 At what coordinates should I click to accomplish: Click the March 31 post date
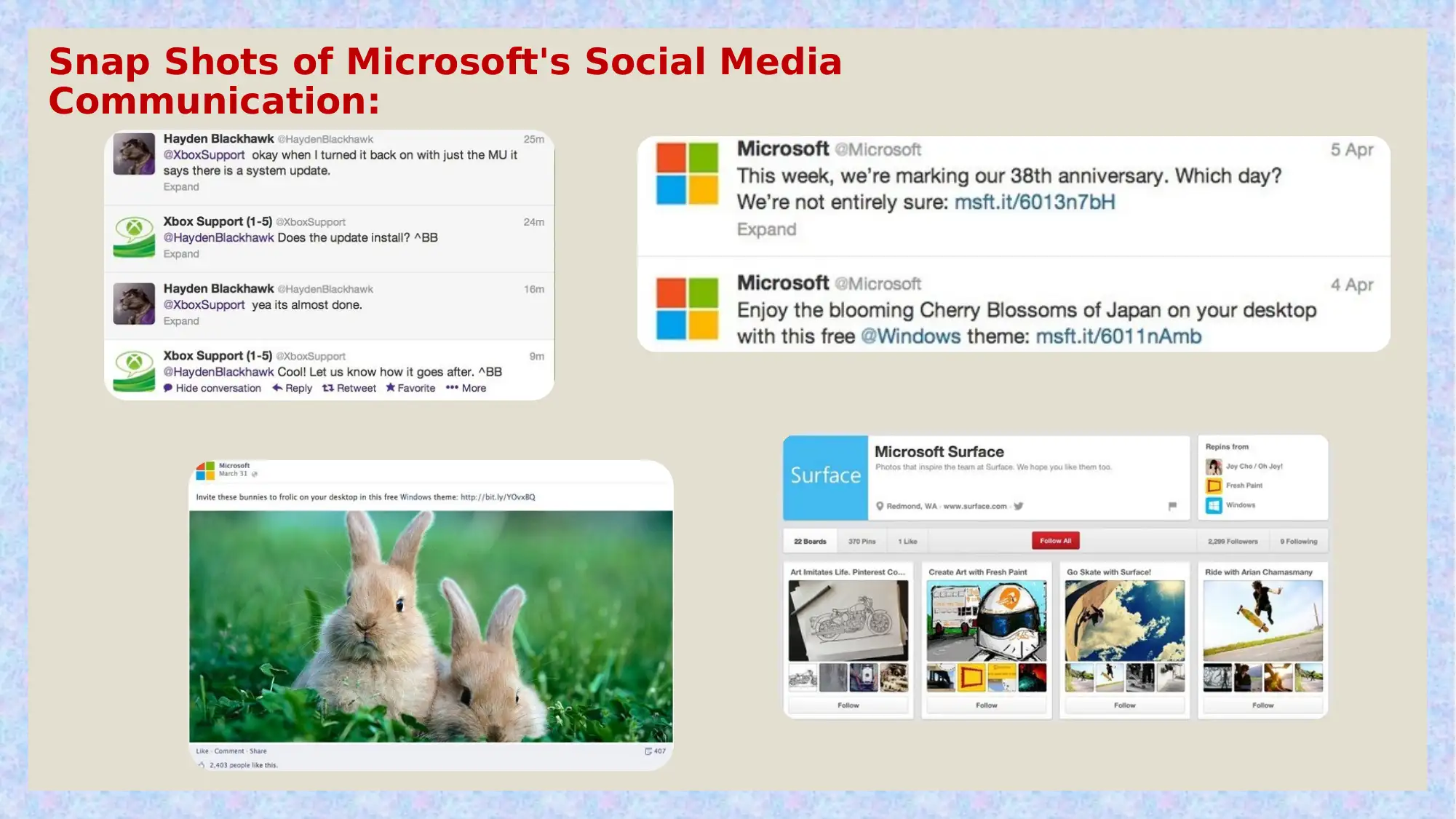(x=233, y=474)
